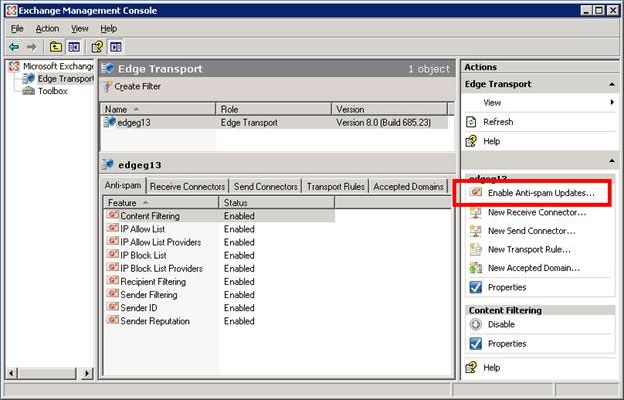Sort by the Role column header

point(273,109)
